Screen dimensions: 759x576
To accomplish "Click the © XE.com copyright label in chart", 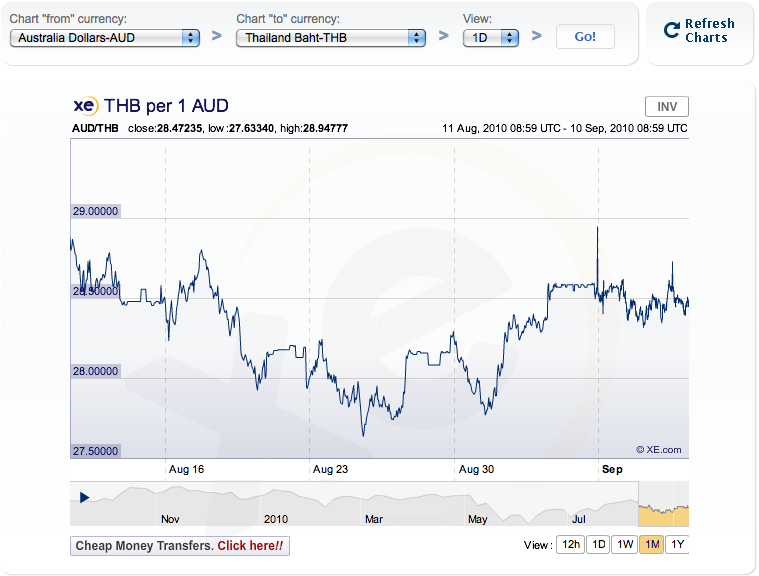I will tap(658, 450).
